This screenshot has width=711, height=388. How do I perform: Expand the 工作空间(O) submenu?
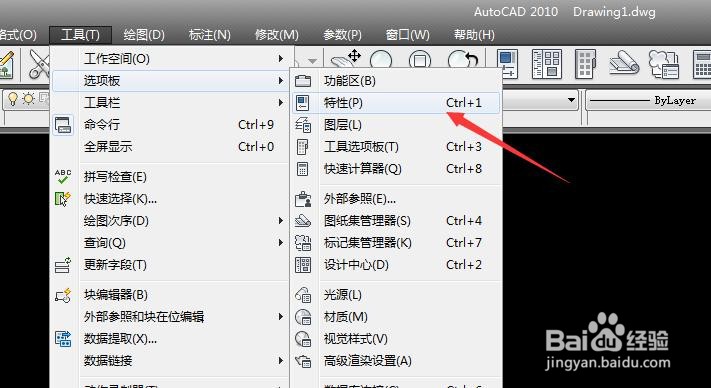point(170,59)
